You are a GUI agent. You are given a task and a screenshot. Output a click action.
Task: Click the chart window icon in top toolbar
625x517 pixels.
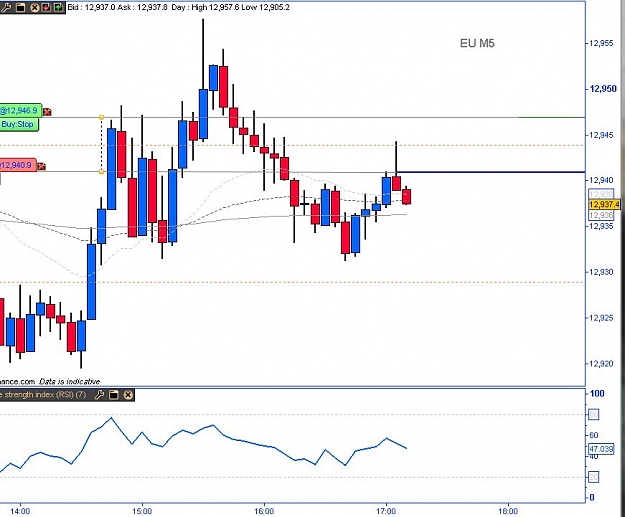pyautogui.click(x=21, y=7)
